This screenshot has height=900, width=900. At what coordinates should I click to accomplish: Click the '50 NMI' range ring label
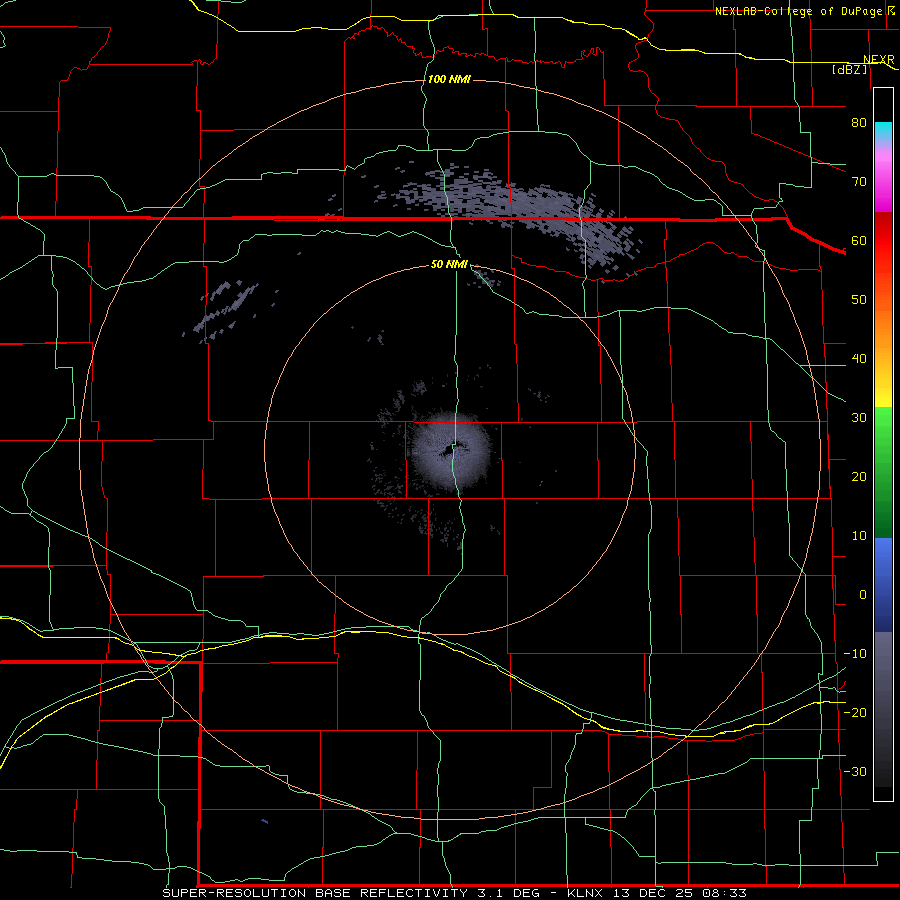click(449, 265)
